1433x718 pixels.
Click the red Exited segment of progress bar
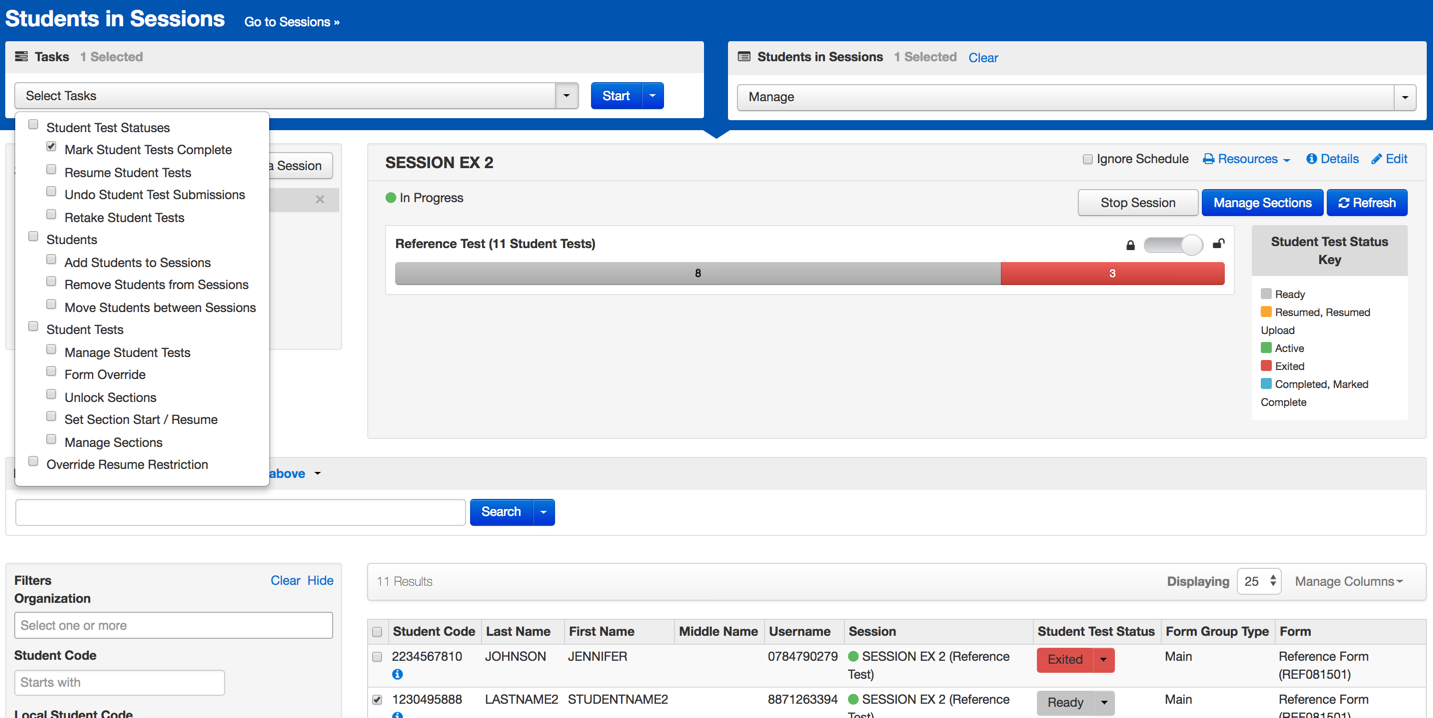pyautogui.click(x=1112, y=274)
